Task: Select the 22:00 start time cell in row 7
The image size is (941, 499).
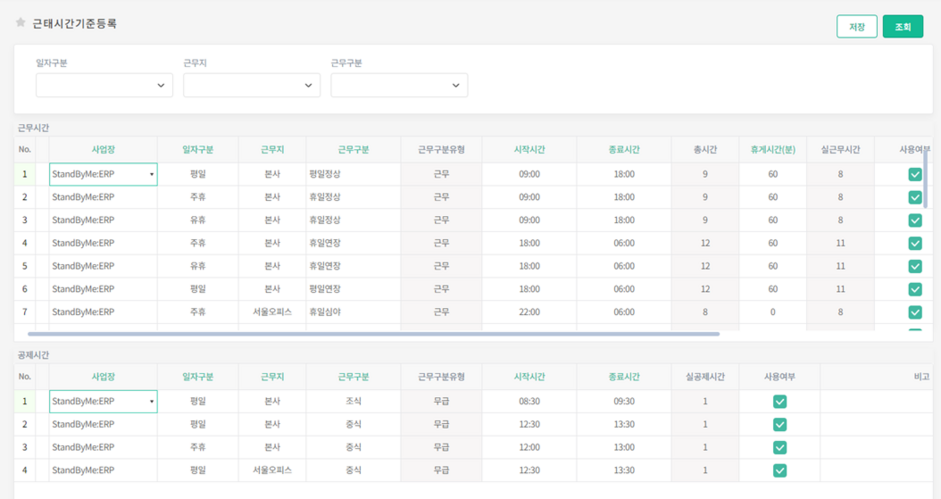Action: tap(529, 312)
